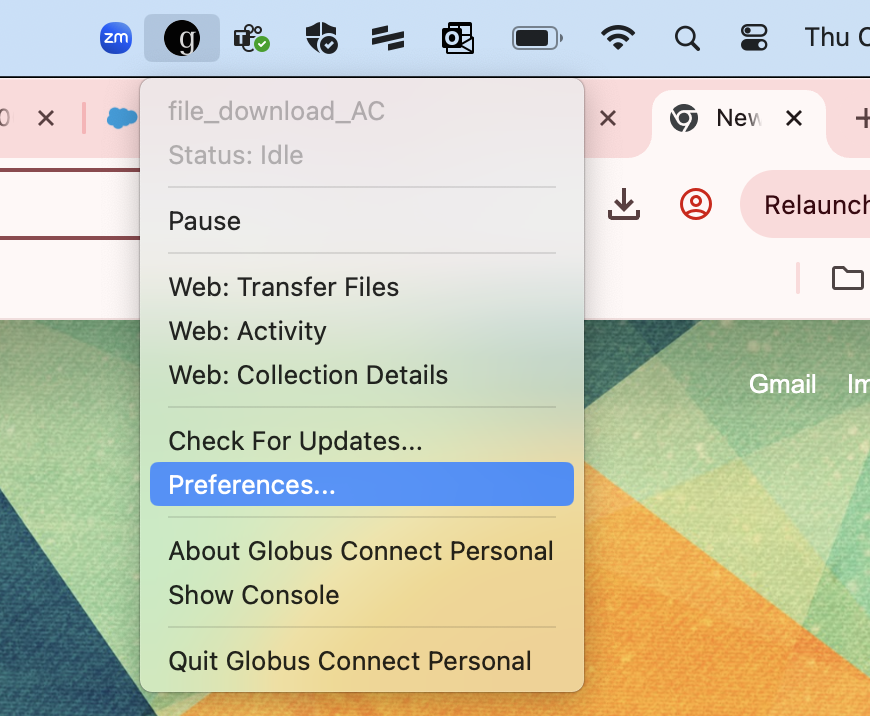
Task: Open the Wi-Fi menu
Action: (618, 38)
